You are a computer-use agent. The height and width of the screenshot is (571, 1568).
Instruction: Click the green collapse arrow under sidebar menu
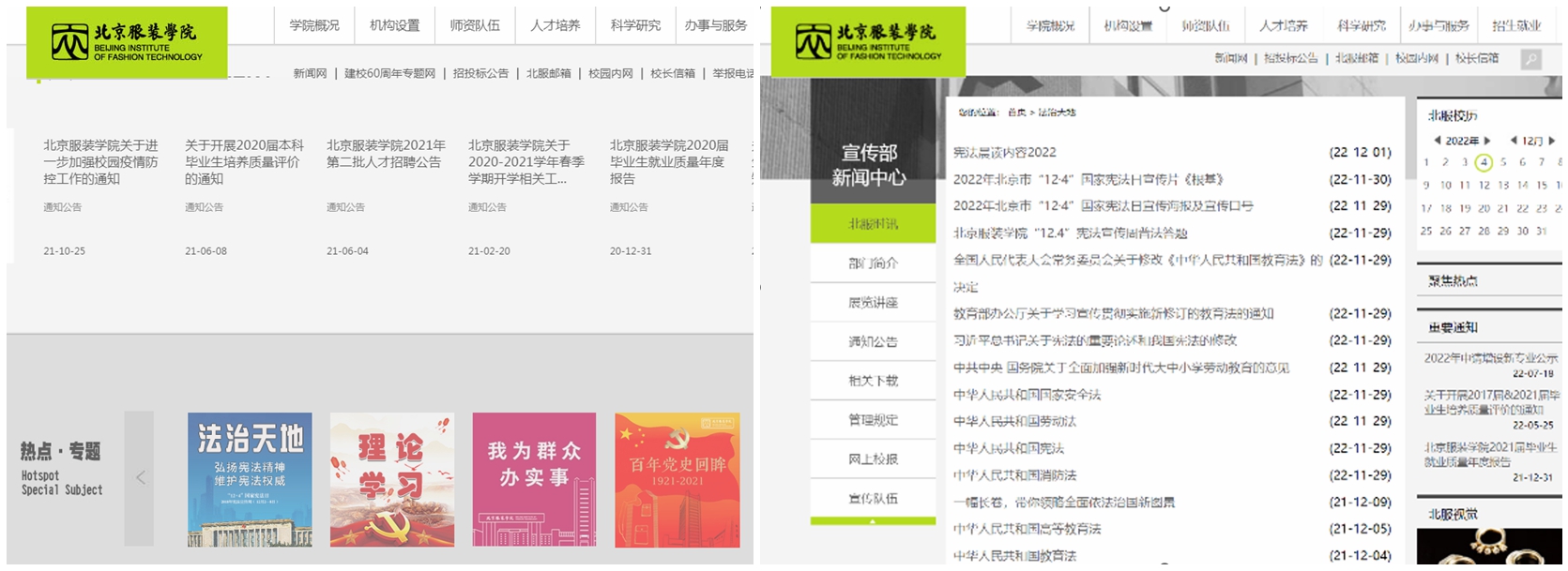point(873,521)
